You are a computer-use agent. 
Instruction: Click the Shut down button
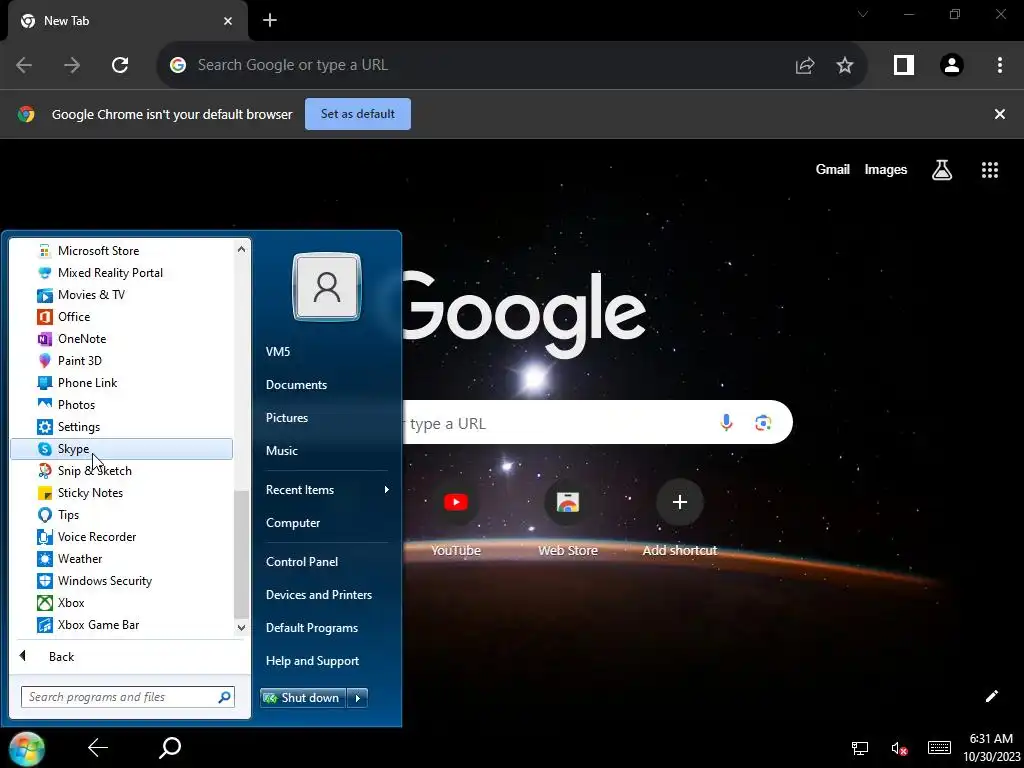304,698
